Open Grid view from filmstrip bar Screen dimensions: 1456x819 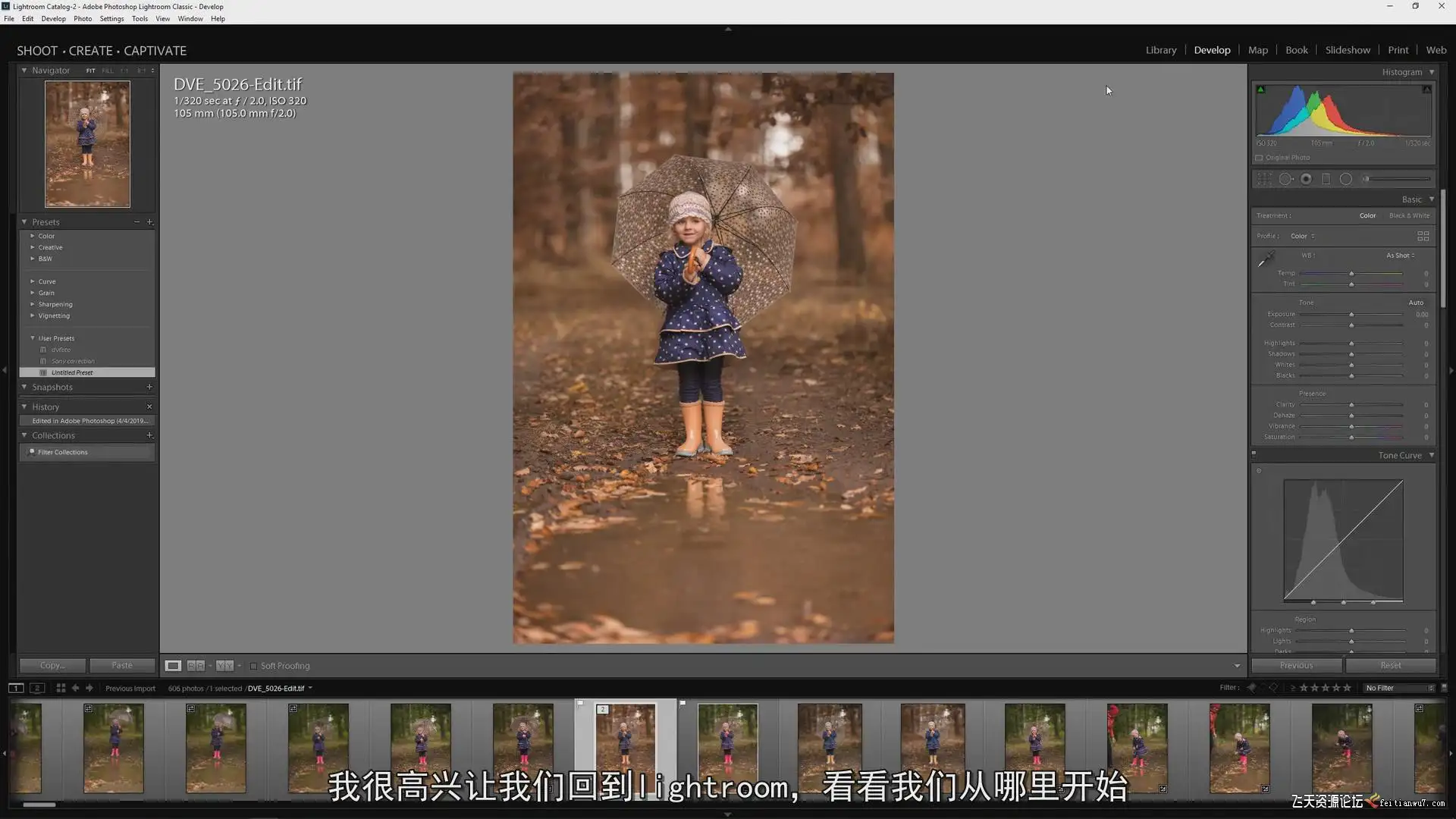click(61, 689)
